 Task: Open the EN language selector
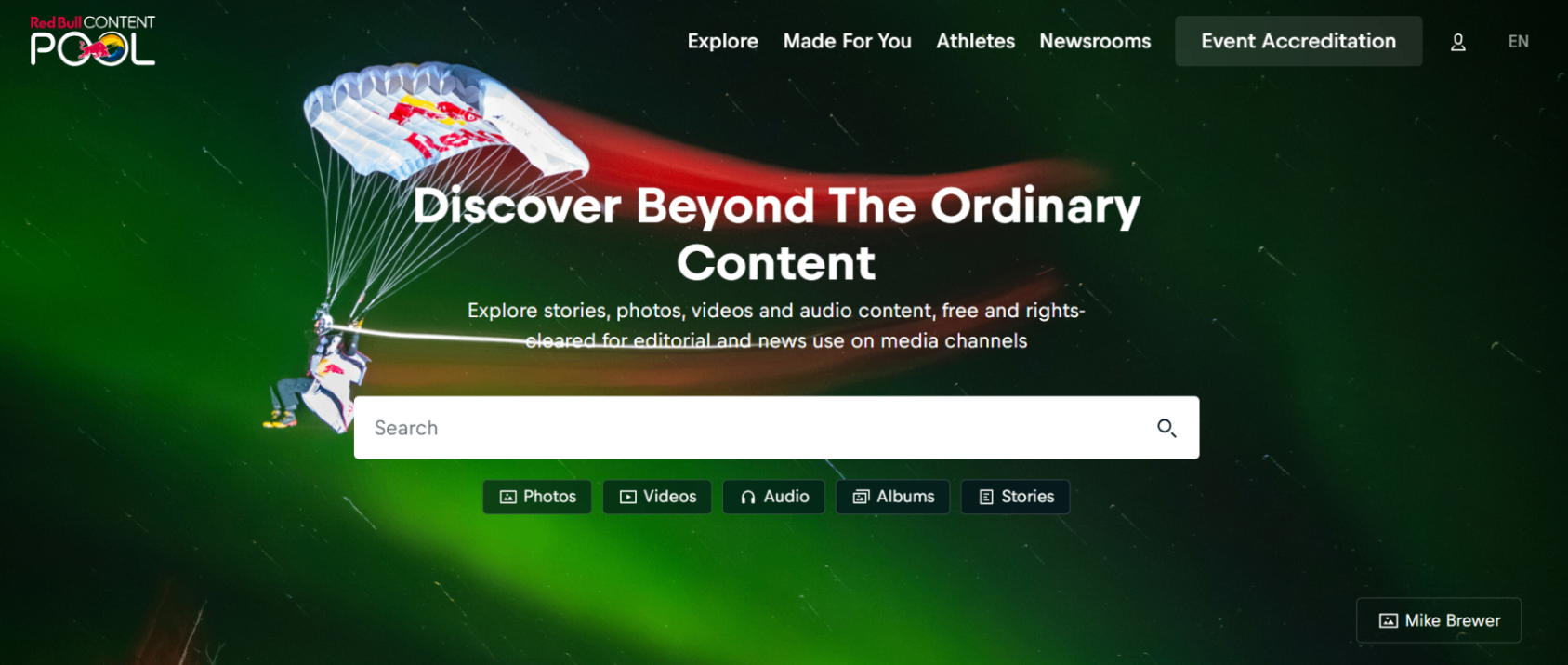click(1518, 41)
